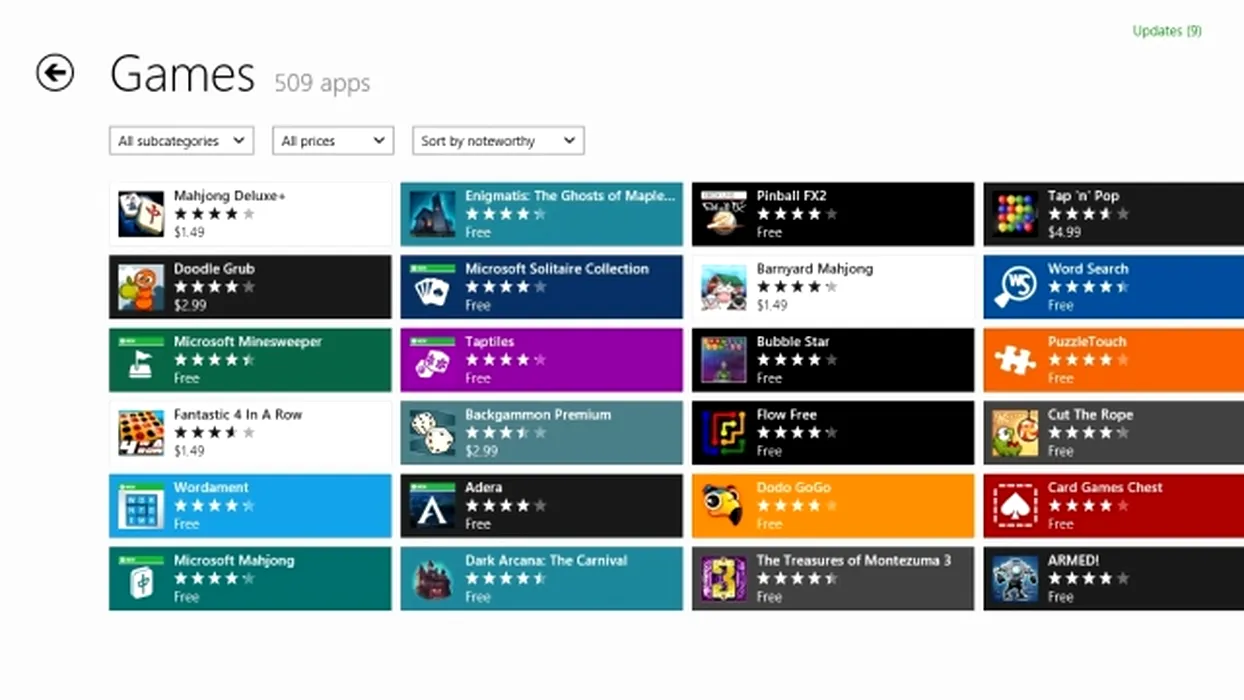Click the back arrow button
This screenshot has width=1244, height=700.
(x=55, y=73)
